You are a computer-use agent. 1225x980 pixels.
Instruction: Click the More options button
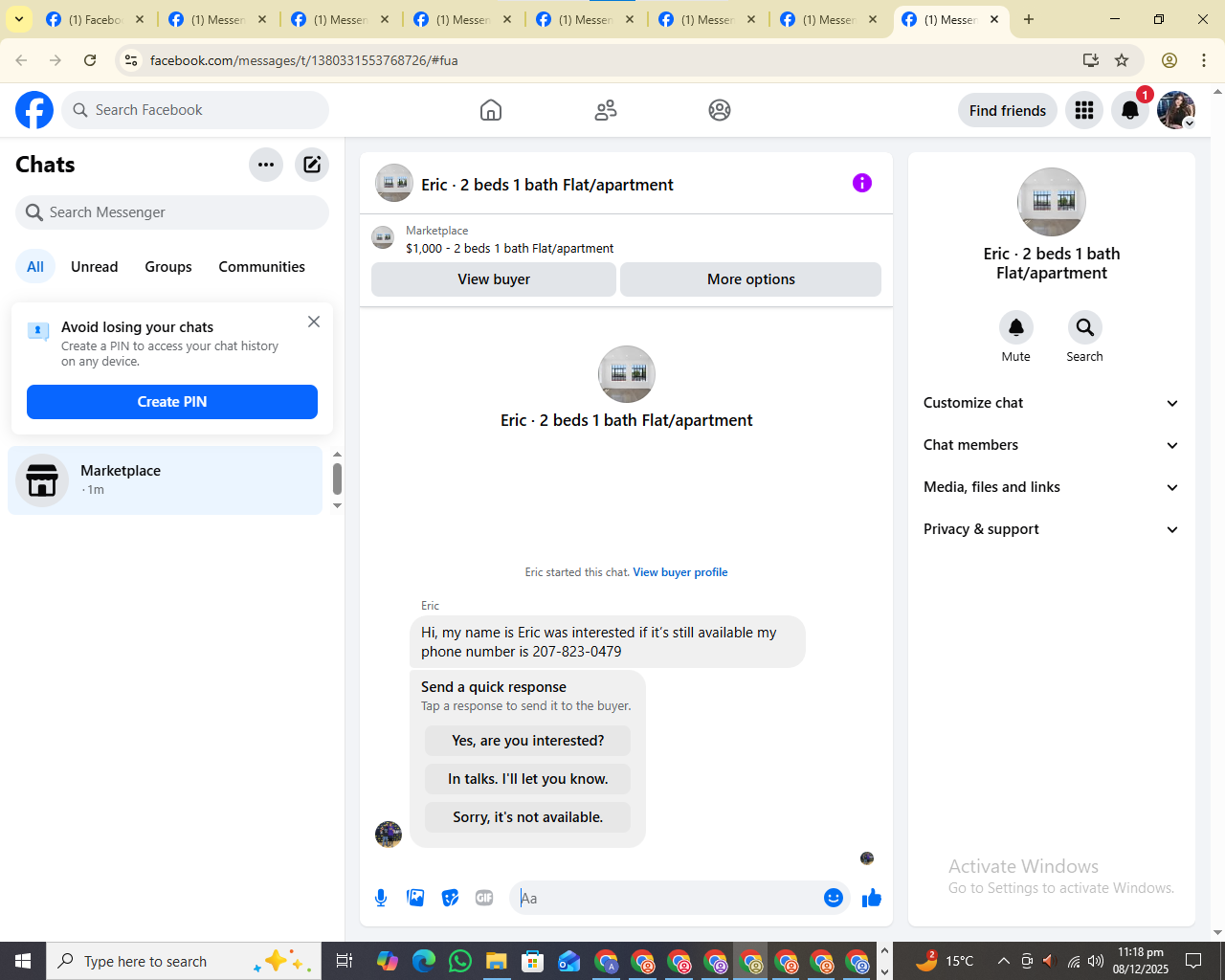pyautogui.click(x=751, y=279)
